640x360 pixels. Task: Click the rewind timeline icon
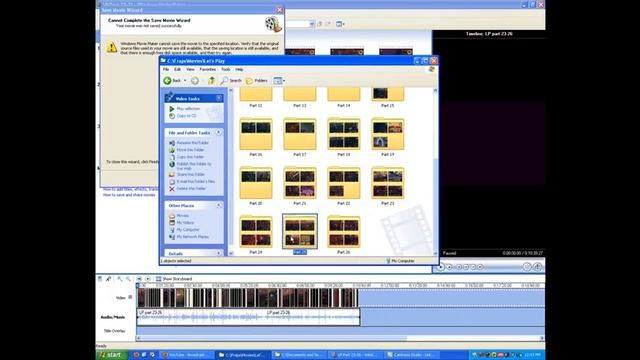tap(139, 279)
